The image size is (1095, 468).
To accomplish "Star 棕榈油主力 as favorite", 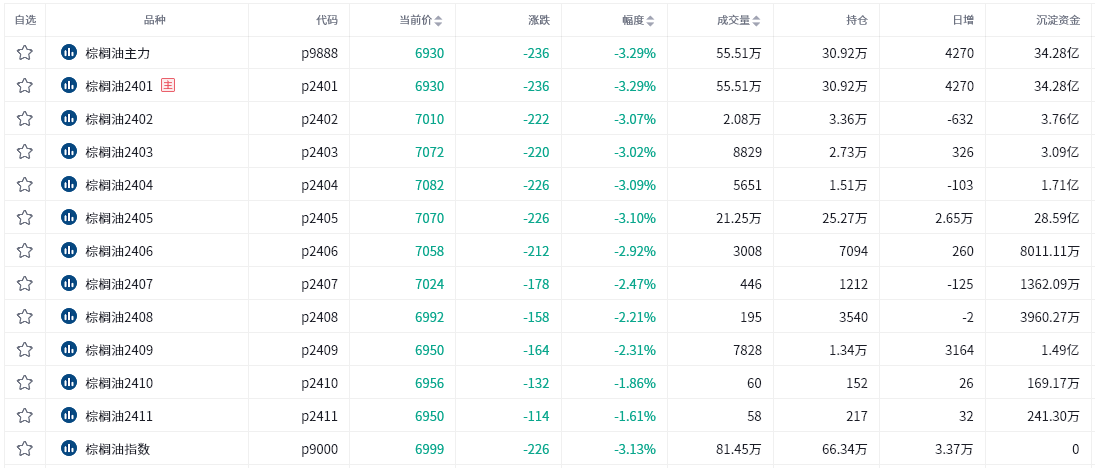I will [x=25, y=53].
